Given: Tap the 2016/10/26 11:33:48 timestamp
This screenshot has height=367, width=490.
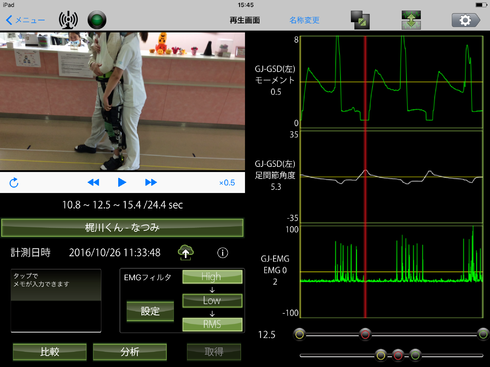Looking at the screenshot, I should (x=115, y=253).
